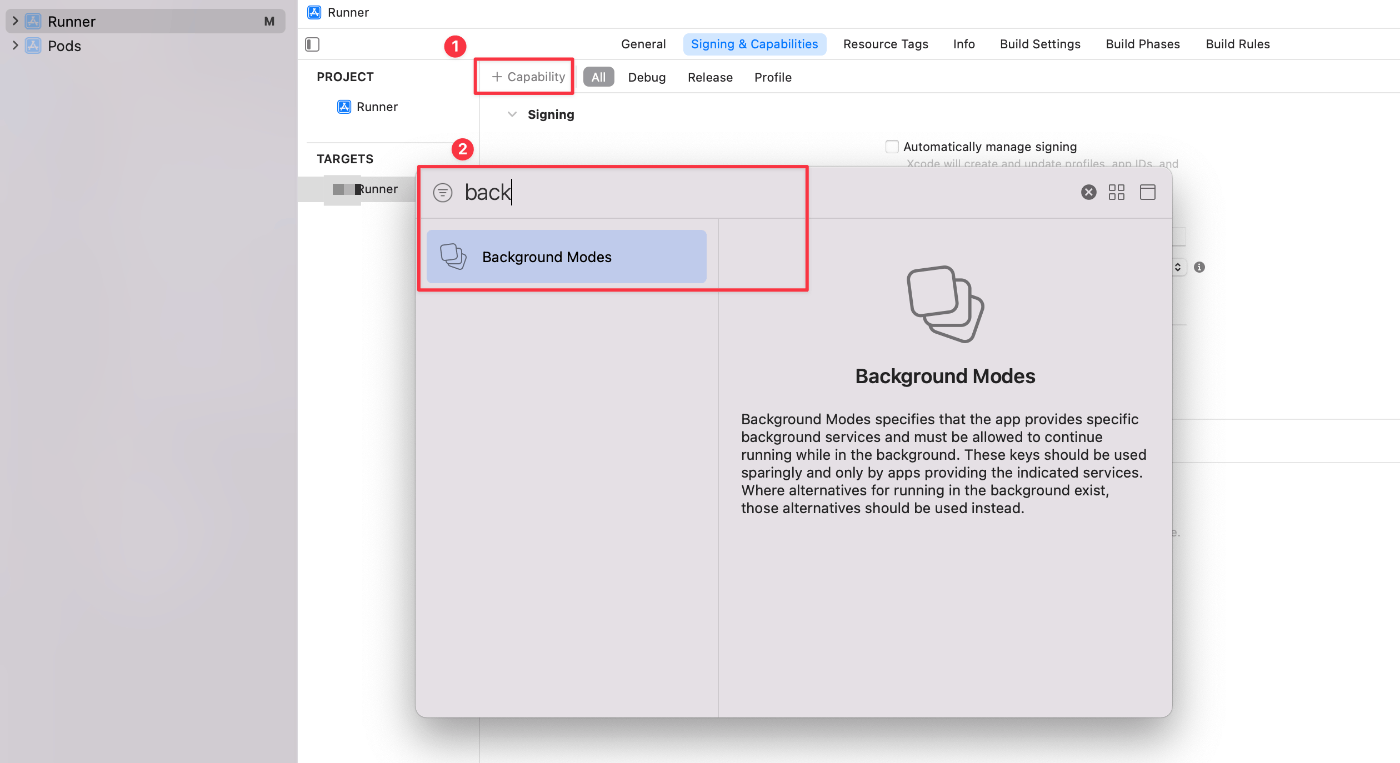The image size is (1400, 763).
Task: Clear the capability search text
Action: coord(1089,192)
